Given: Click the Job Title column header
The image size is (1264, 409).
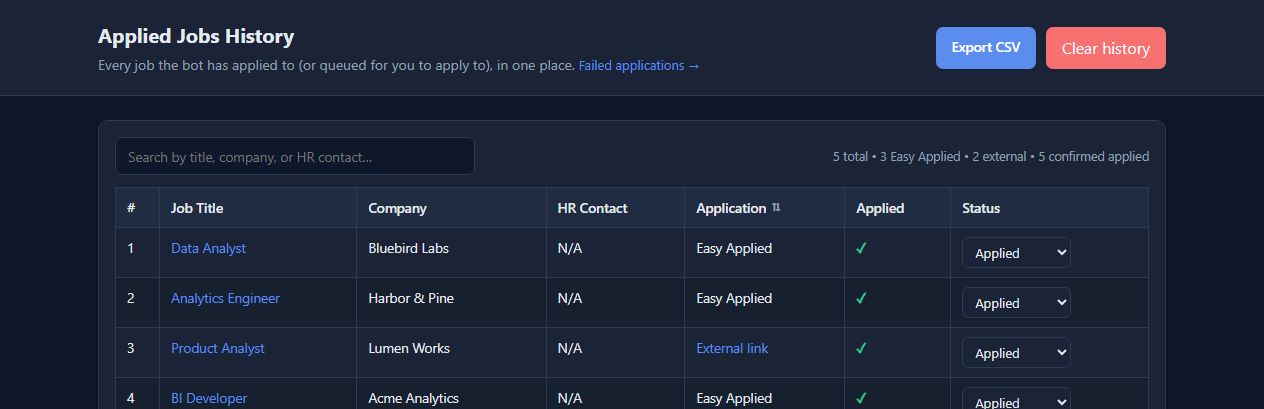Looking at the screenshot, I should 258,208.
